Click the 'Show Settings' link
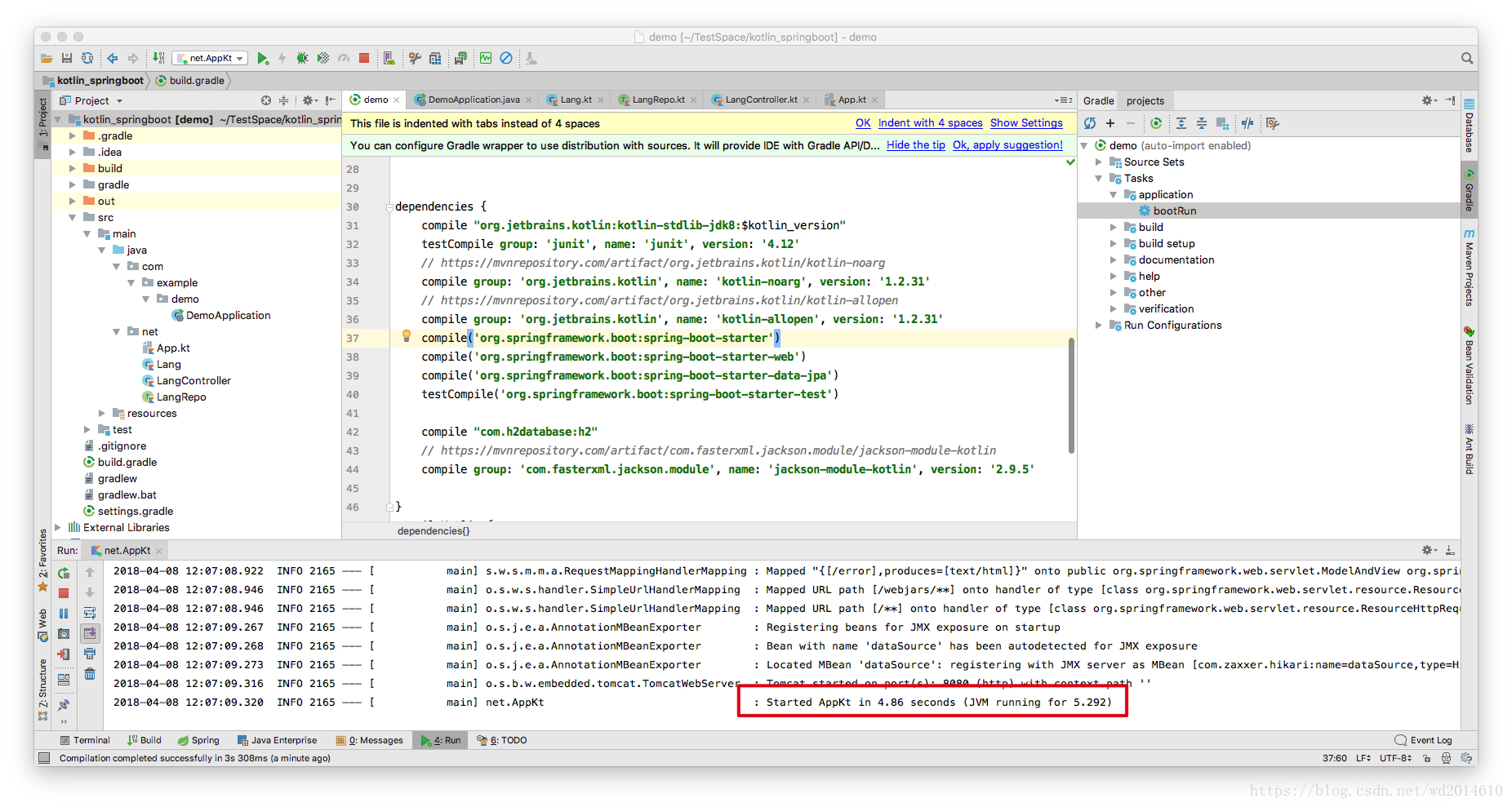The image size is (1512, 807). click(1026, 123)
